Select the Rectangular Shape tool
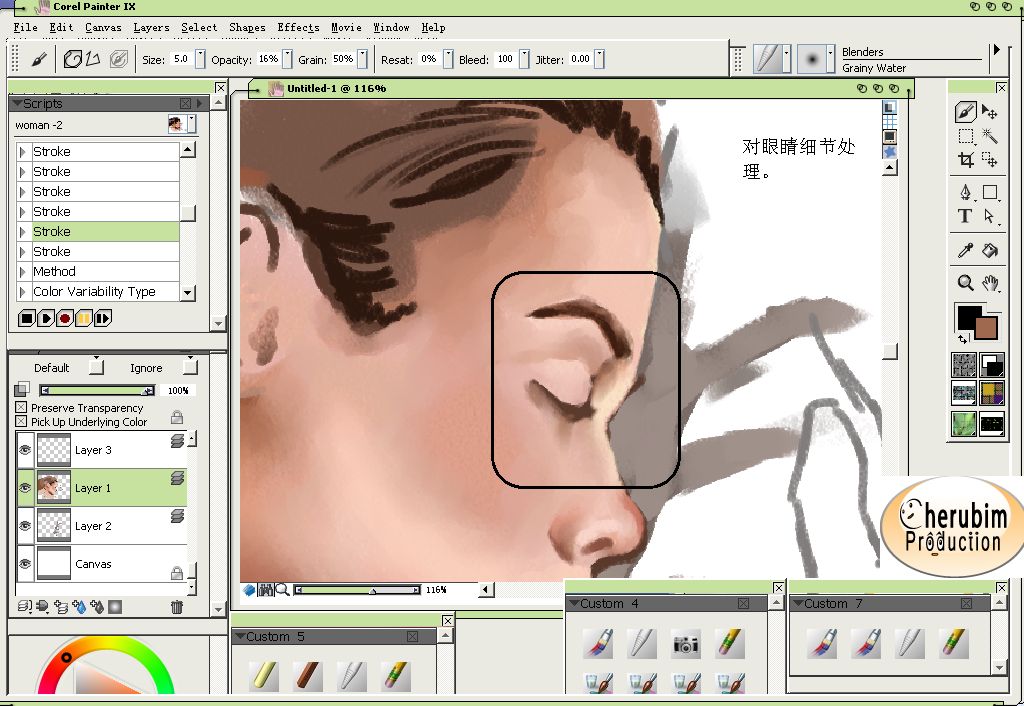Image resolution: width=1024 pixels, height=706 pixels. pos(990,193)
